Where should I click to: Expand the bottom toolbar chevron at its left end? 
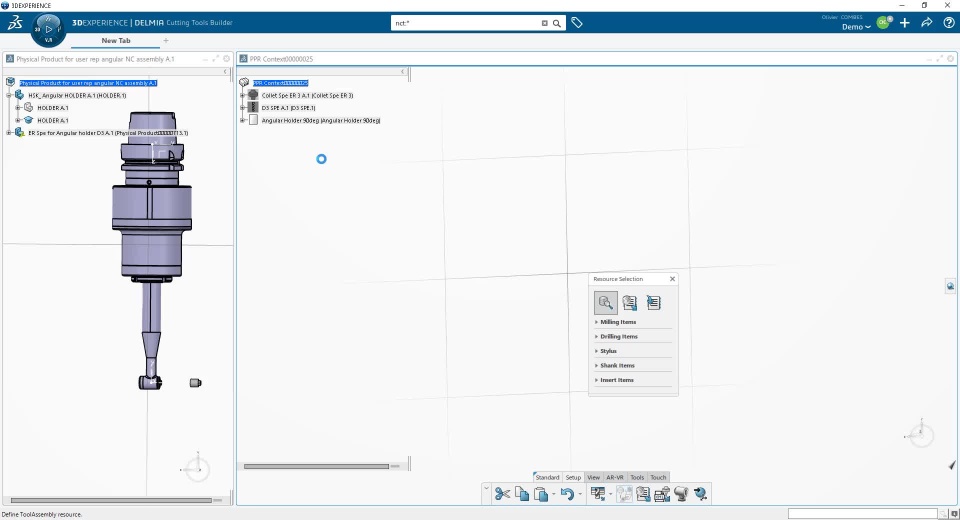coord(486,488)
